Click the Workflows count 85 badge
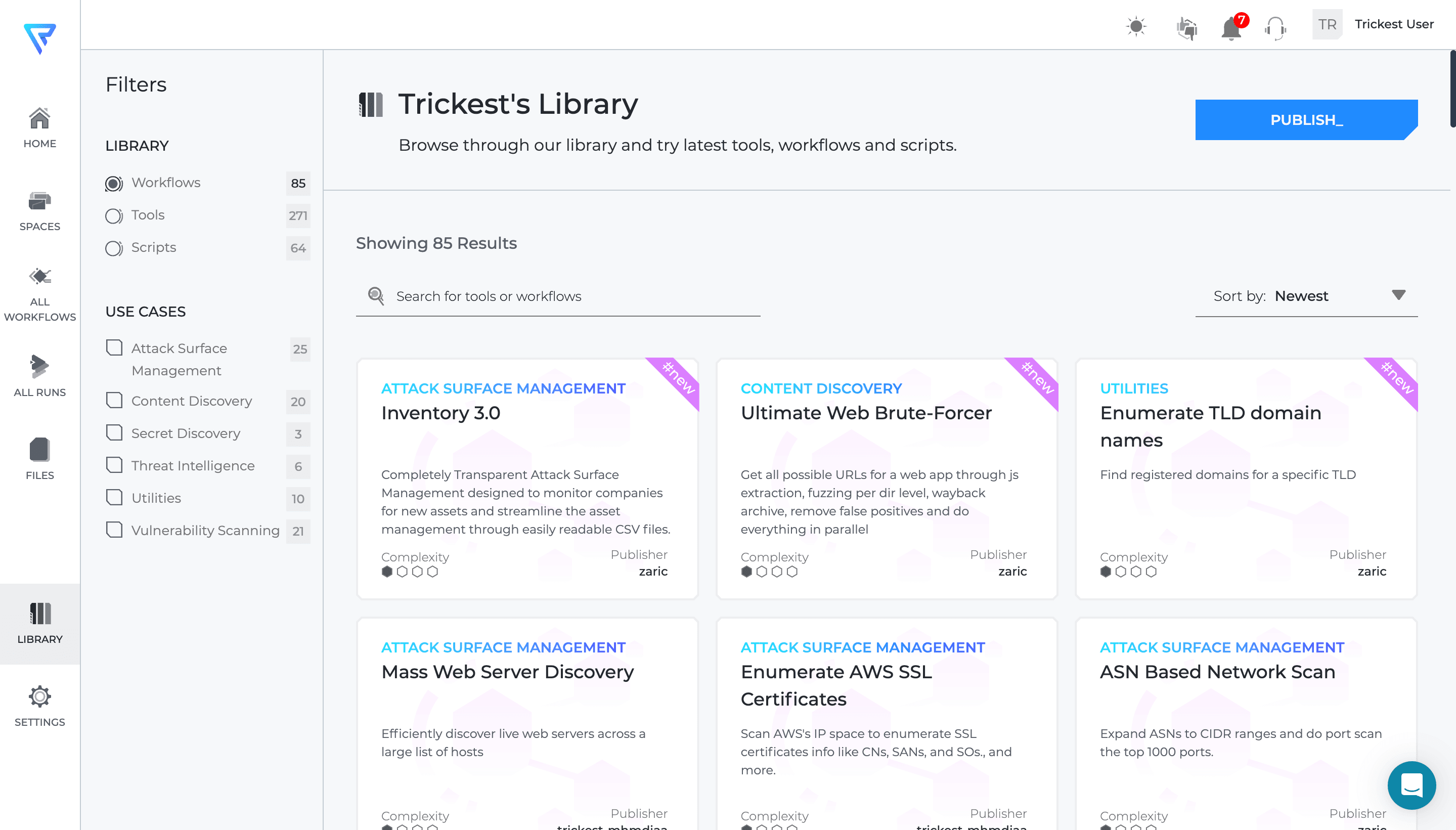Image resolution: width=1456 pixels, height=830 pixels. (x=298, y=184)
